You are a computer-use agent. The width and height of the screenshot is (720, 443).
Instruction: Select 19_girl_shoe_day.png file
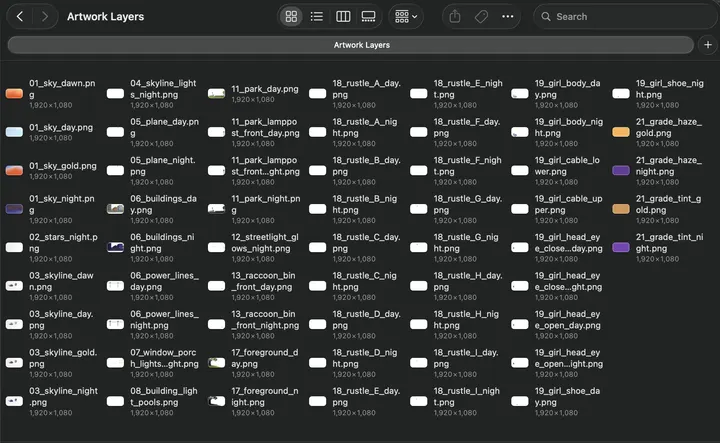(x=556, y=401)
